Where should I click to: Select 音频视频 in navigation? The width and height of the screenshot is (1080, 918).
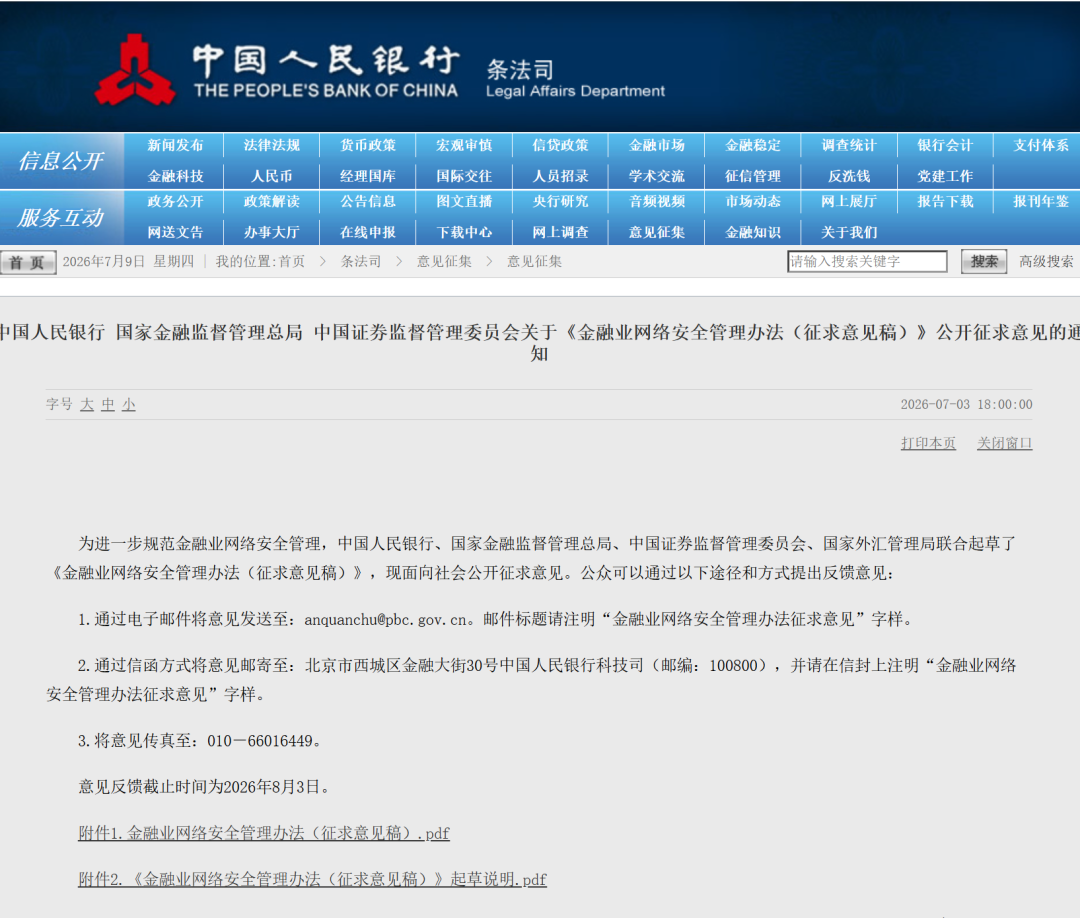click(x=656, y=202)
